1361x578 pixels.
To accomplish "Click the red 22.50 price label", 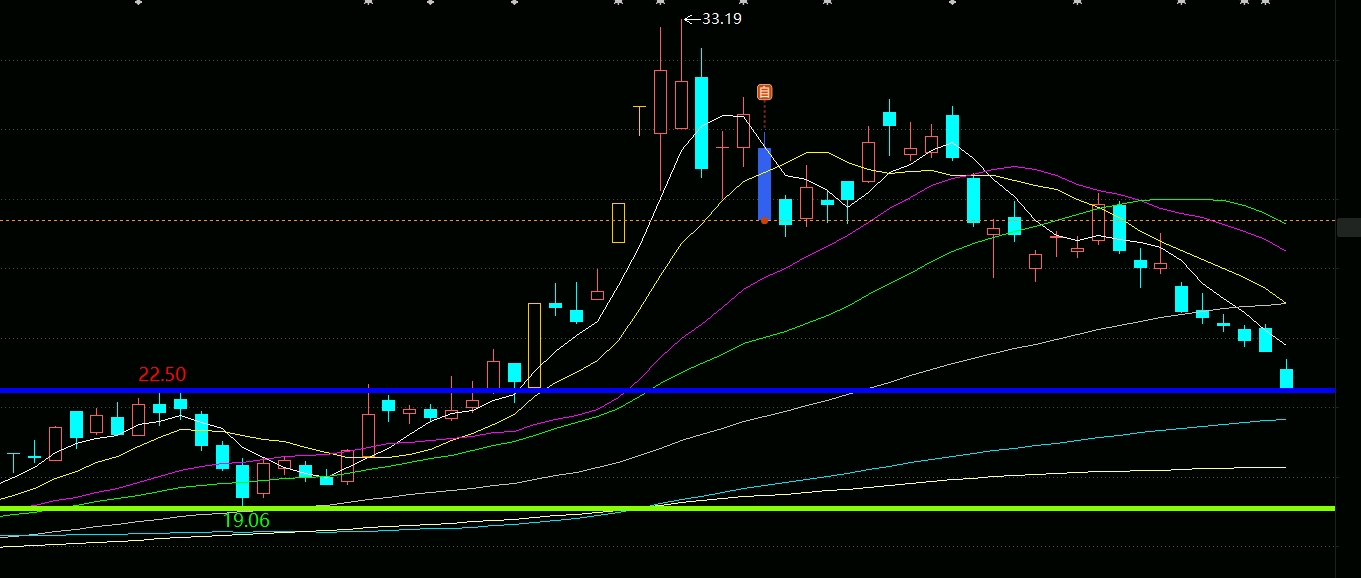I will pyautogui.click(x=162, y=374).
